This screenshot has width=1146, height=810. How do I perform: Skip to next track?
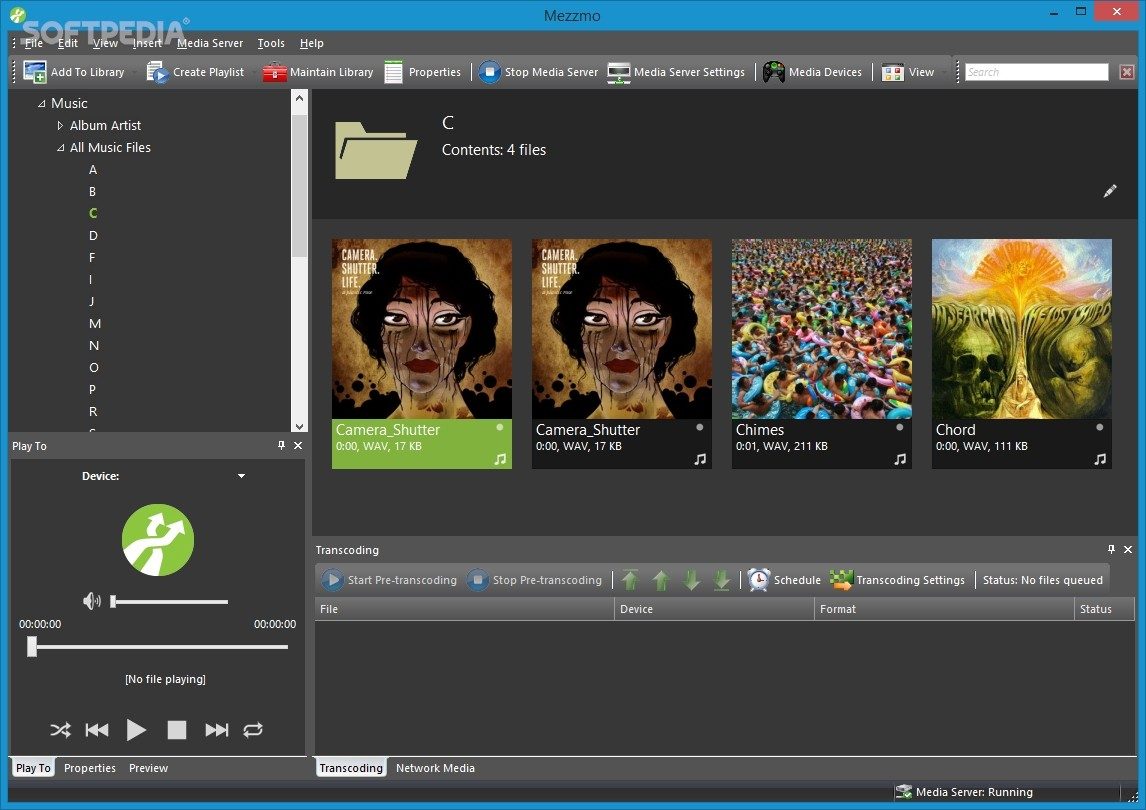pyautogui.click(x=216, y=730)
